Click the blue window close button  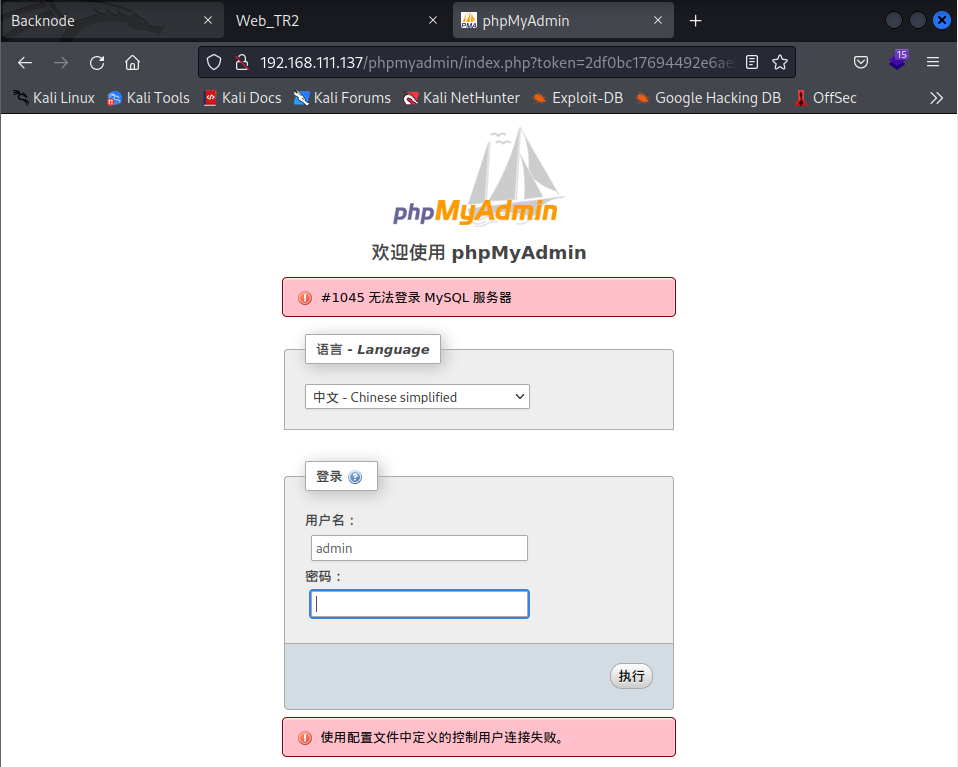942,20
